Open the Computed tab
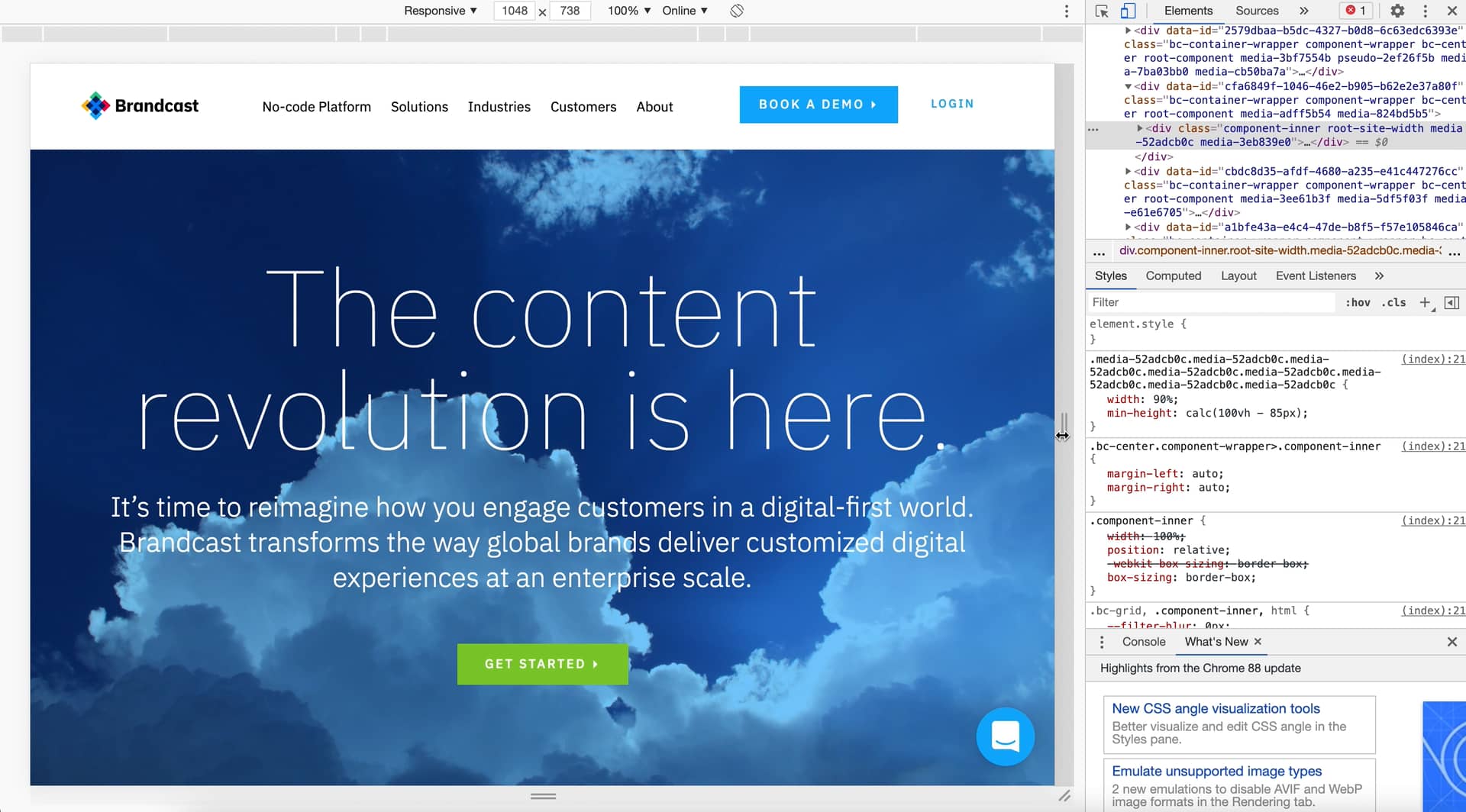The width and height of the screenshot is (1466, 812). pos(1174,276)
